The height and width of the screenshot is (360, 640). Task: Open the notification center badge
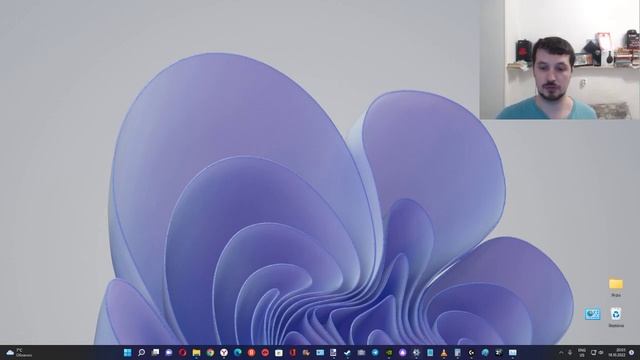632,353
